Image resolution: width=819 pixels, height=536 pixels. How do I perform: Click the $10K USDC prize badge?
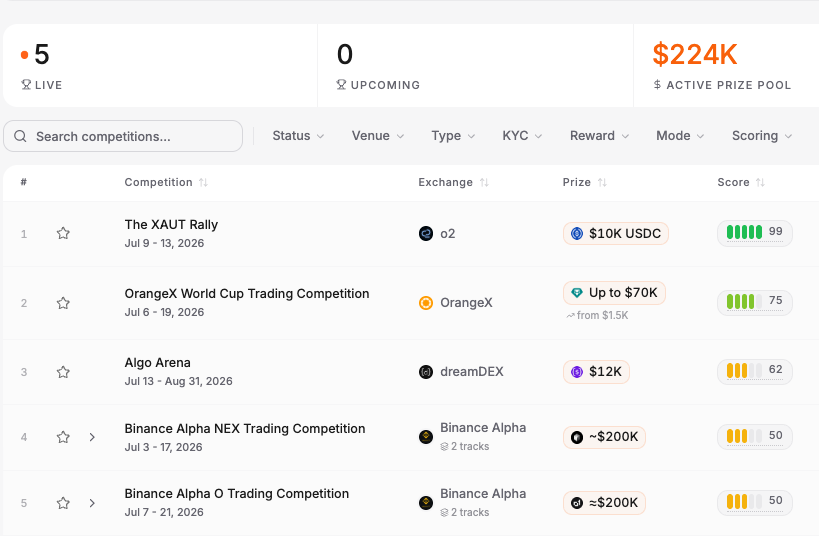(x=616, y=234)
